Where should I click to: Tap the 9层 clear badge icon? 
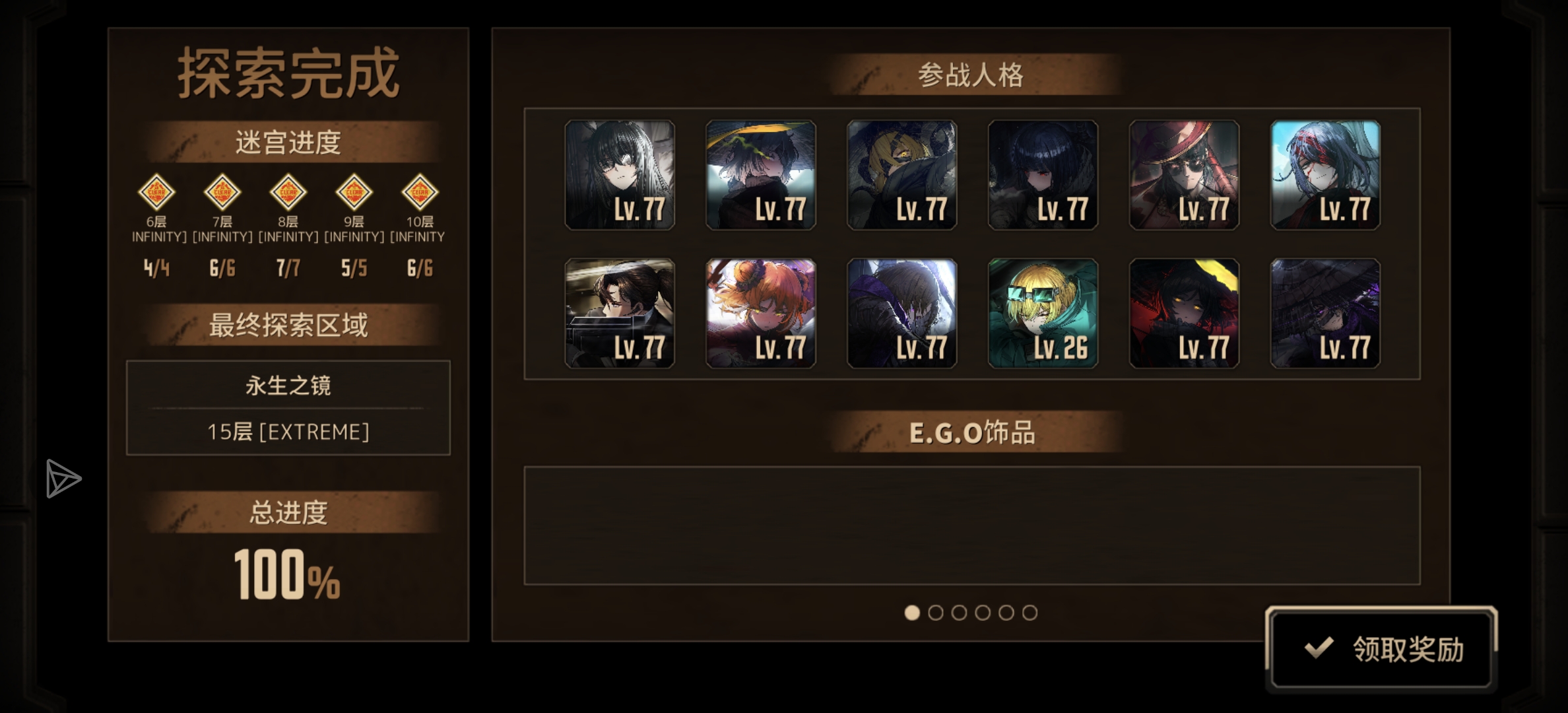click(x=354, y=192)
